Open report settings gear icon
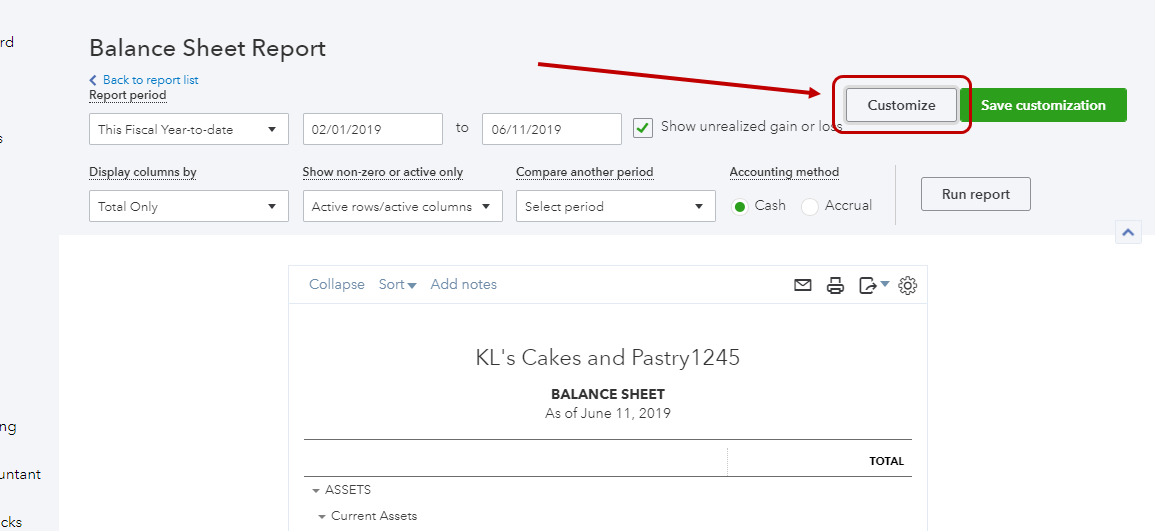Screen dimensions: 1155x531 (907, 285)
